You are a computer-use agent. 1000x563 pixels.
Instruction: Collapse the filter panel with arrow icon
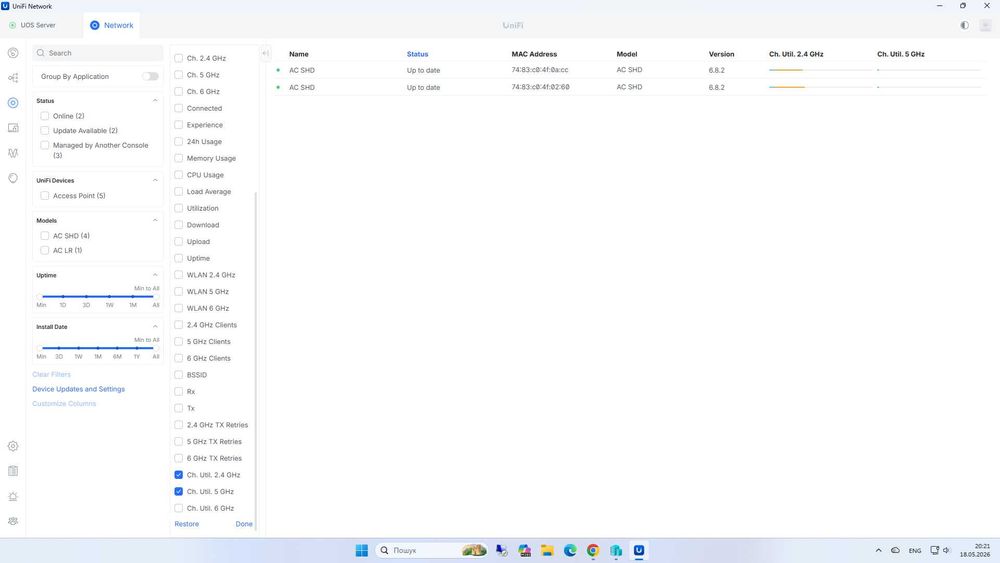coord(265,53)
